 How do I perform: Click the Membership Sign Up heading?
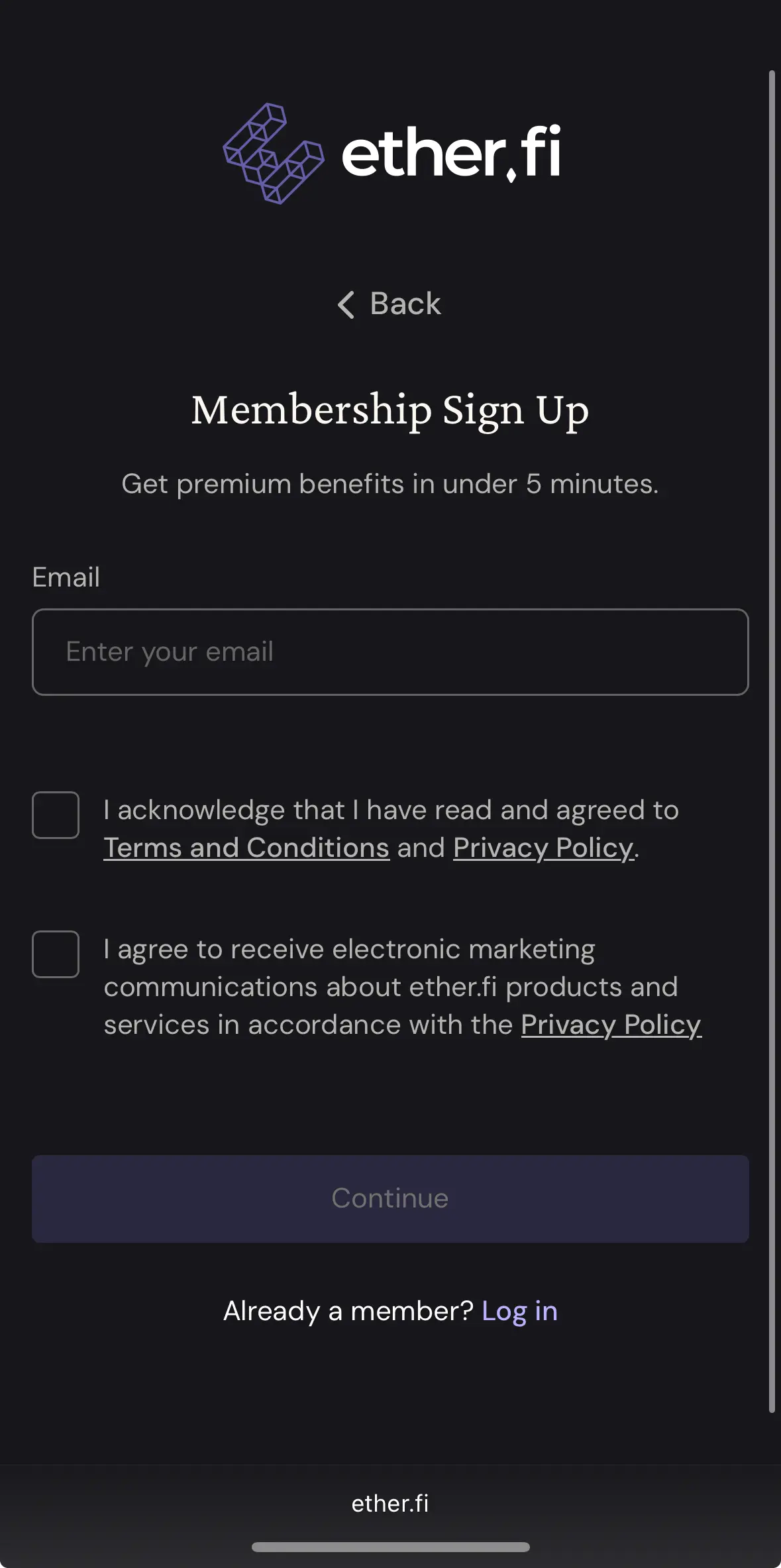click(390, 410)
